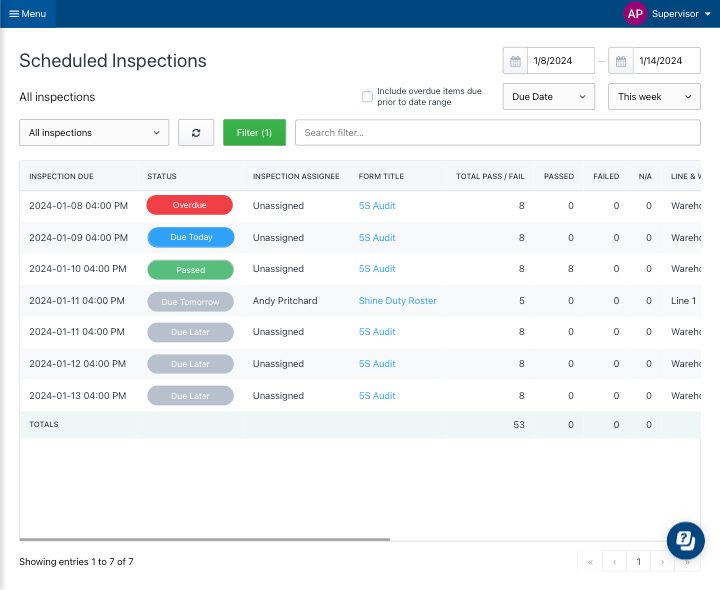Click the blue Due Today status badge
Screen dimensions: 720x590
pyautogui.click(x=191, y=237)
